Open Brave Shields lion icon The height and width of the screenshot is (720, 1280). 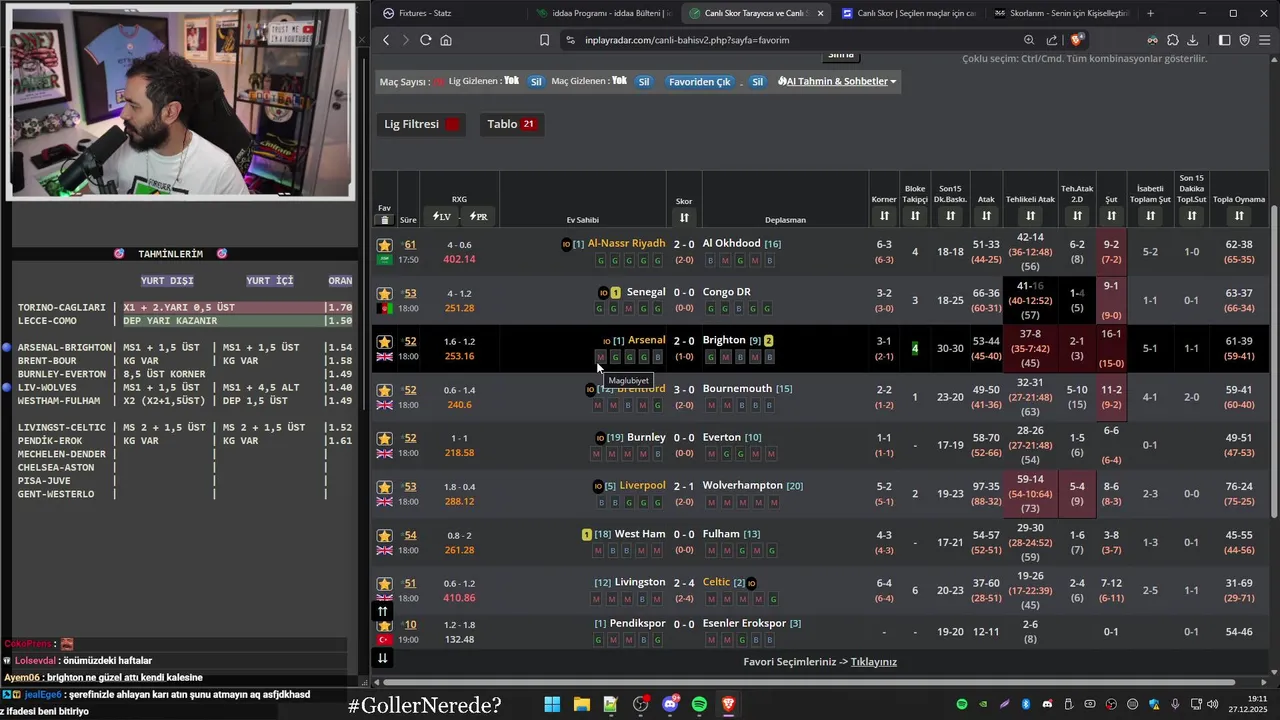(x=1077, y=40)
